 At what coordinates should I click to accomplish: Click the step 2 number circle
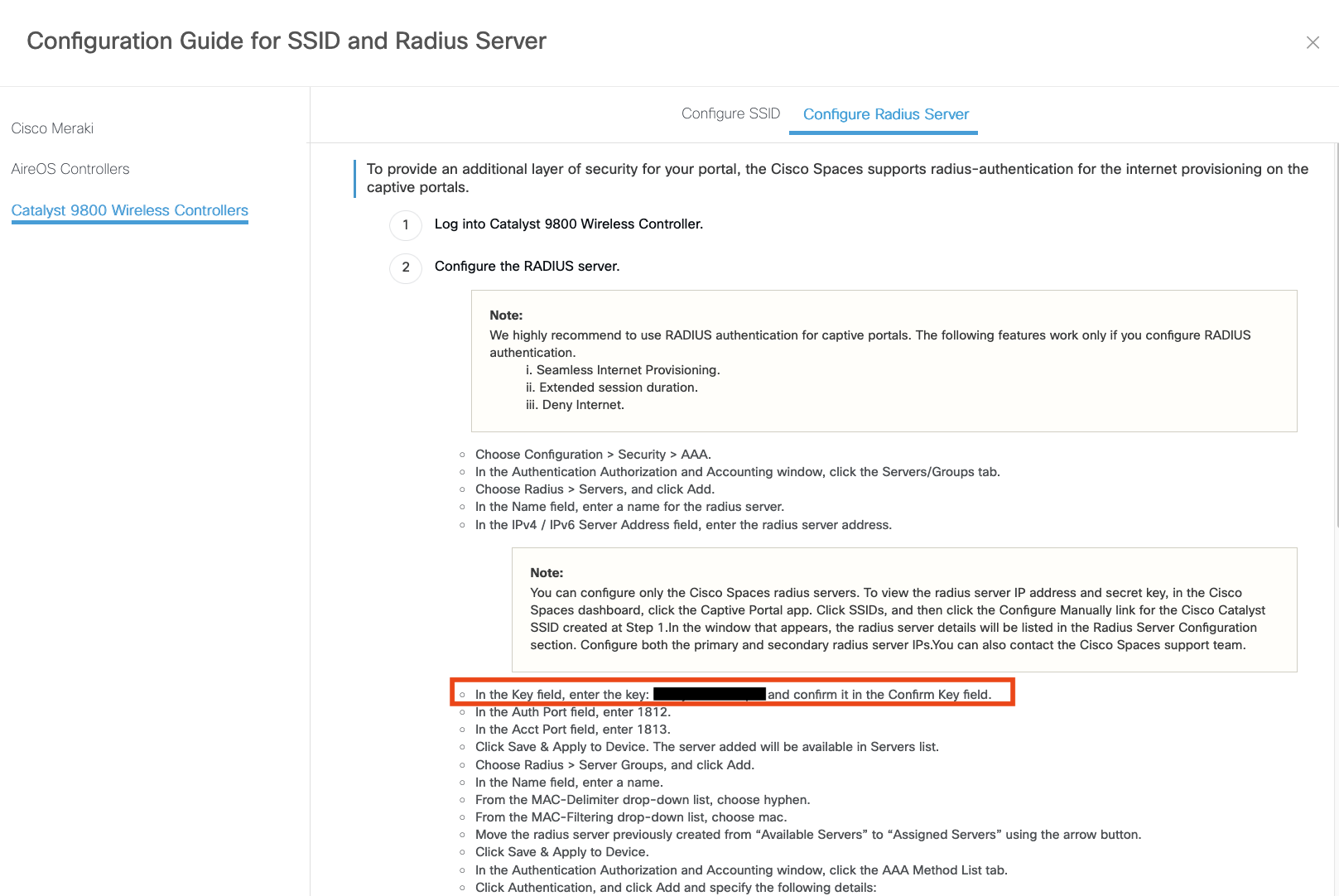click(406, 267)
